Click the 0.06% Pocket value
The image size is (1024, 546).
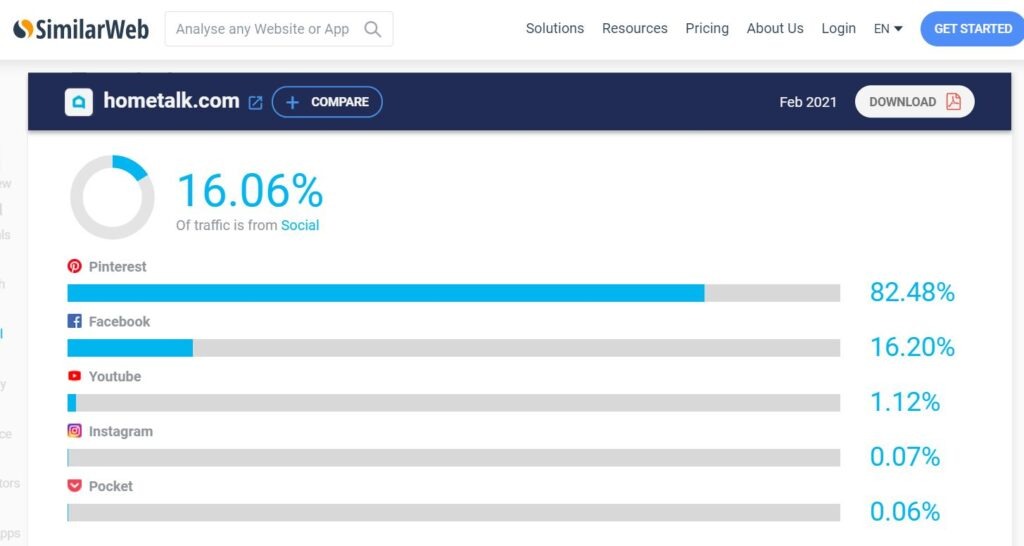904,511
